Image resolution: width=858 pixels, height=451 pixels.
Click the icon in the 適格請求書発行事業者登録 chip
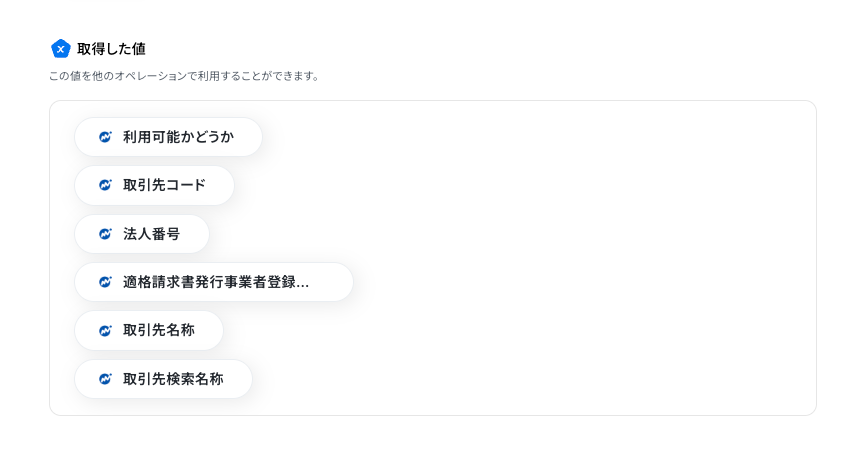pyautogui.click(x=105, y=282)
